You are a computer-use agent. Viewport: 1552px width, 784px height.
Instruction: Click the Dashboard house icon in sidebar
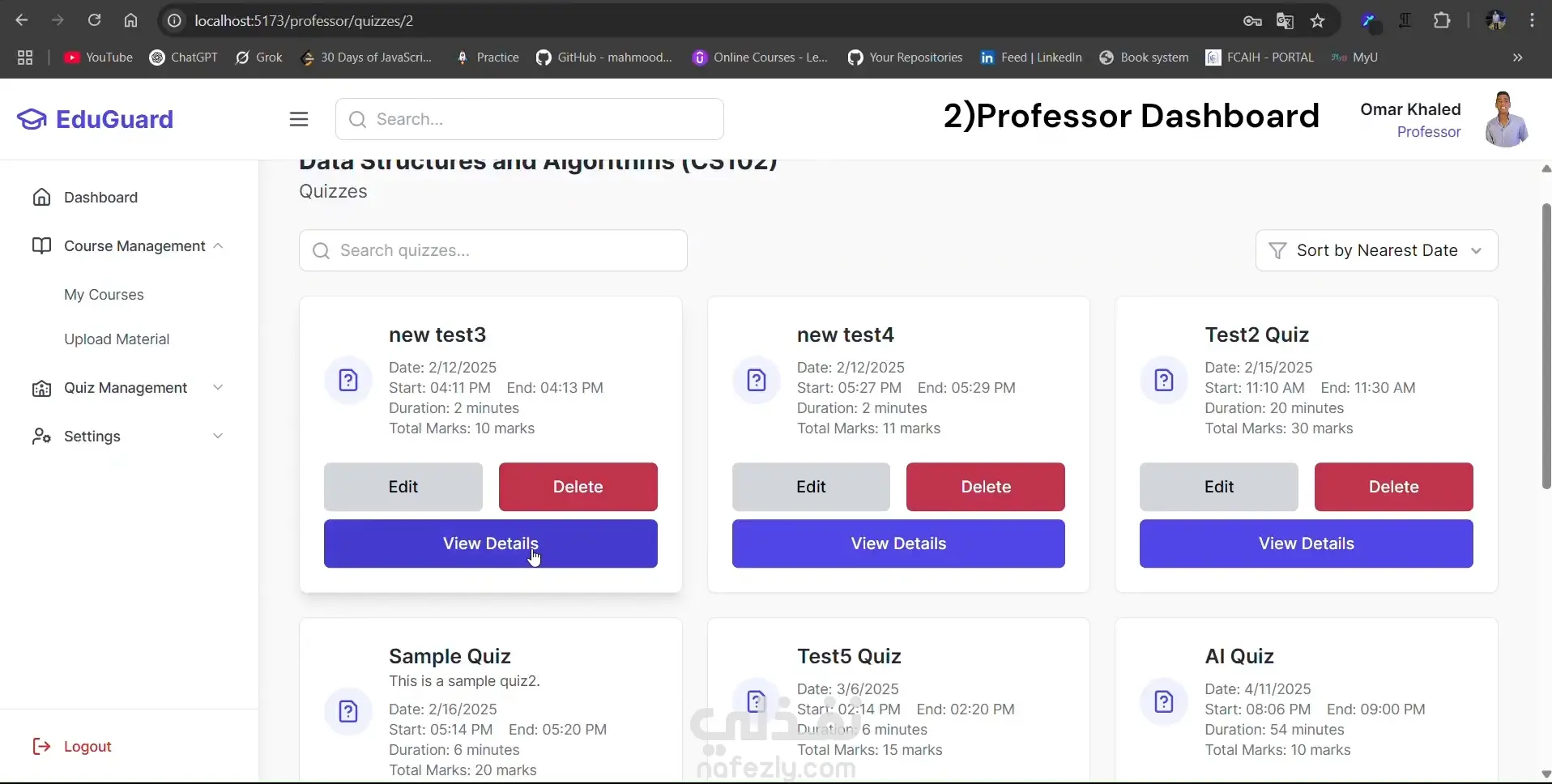point(41,197)
